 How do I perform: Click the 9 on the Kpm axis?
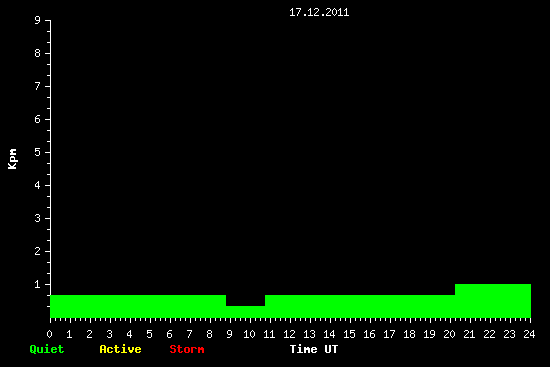[38, 20]
